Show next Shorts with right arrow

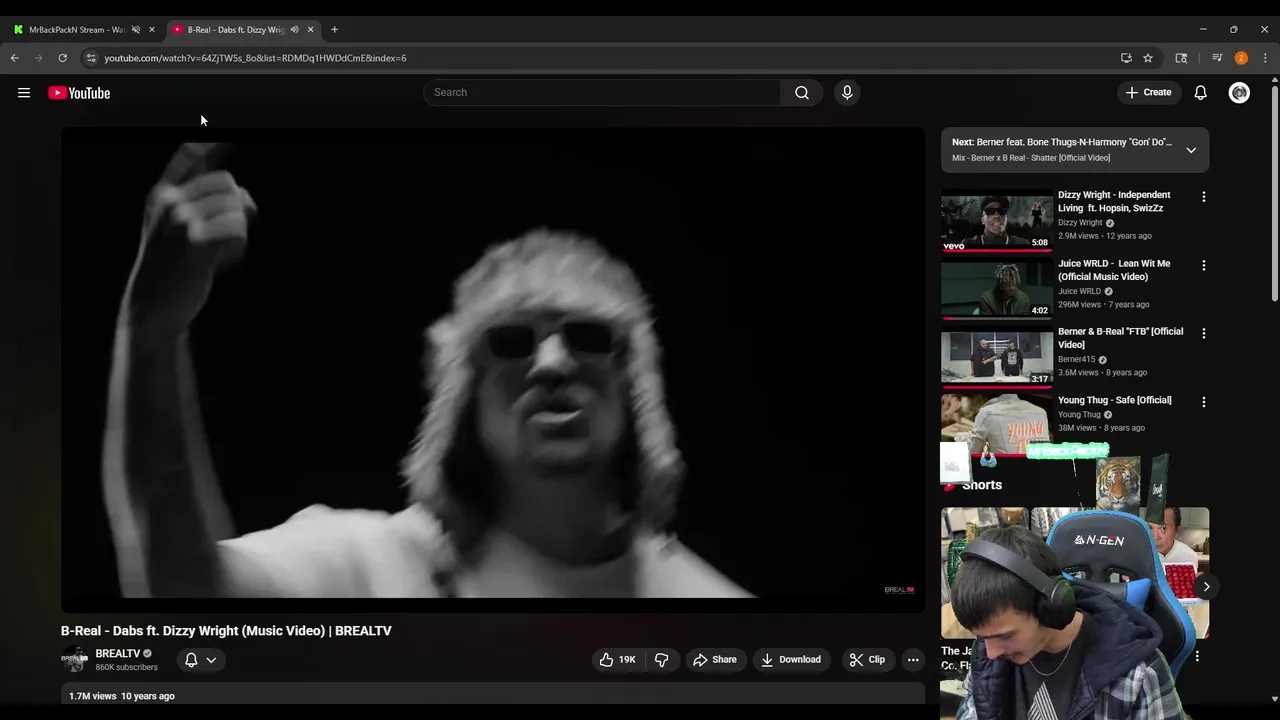[1206, 587]
